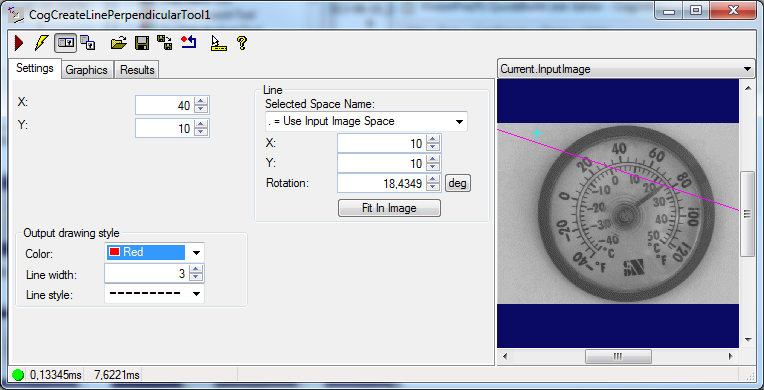This screenshot has width=764, height=390.
Task: Switch to the Graphics tab
Action: pyautogui.click(x=87, y=70)
